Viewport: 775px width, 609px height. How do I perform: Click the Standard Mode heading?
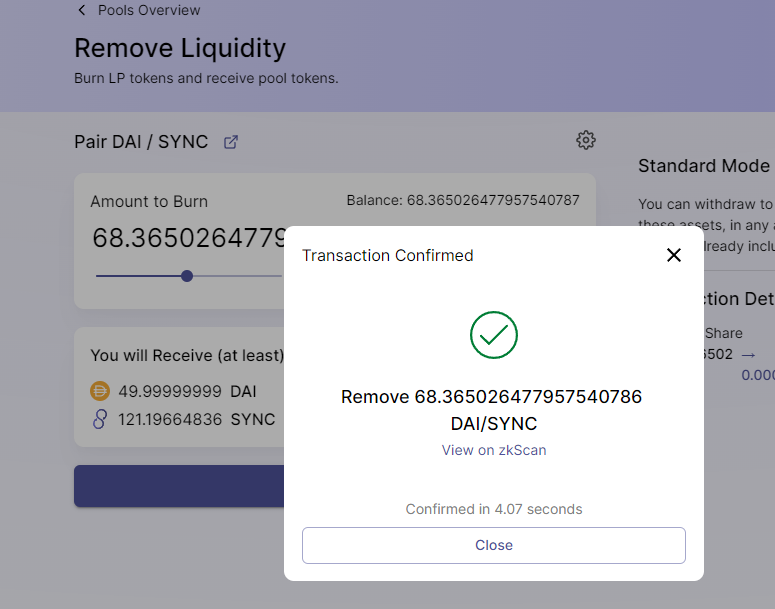coord(704,166)
